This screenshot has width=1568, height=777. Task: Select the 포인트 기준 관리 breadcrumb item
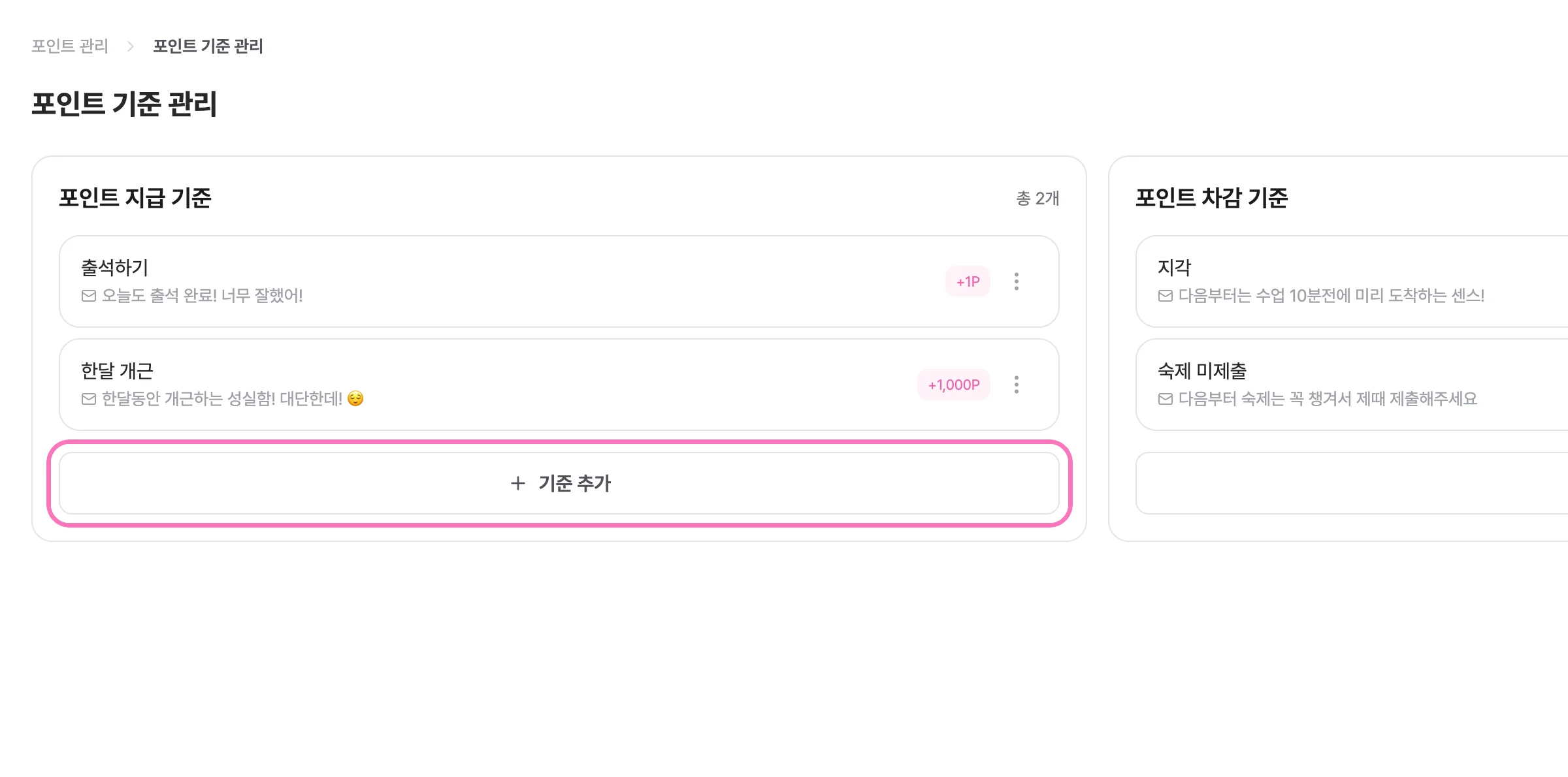click(208, 46)
